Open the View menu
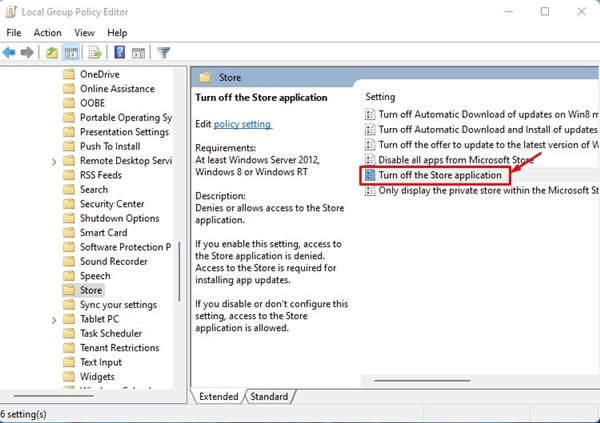This screenshot has width=600, height=423. (x=84, y=33)
